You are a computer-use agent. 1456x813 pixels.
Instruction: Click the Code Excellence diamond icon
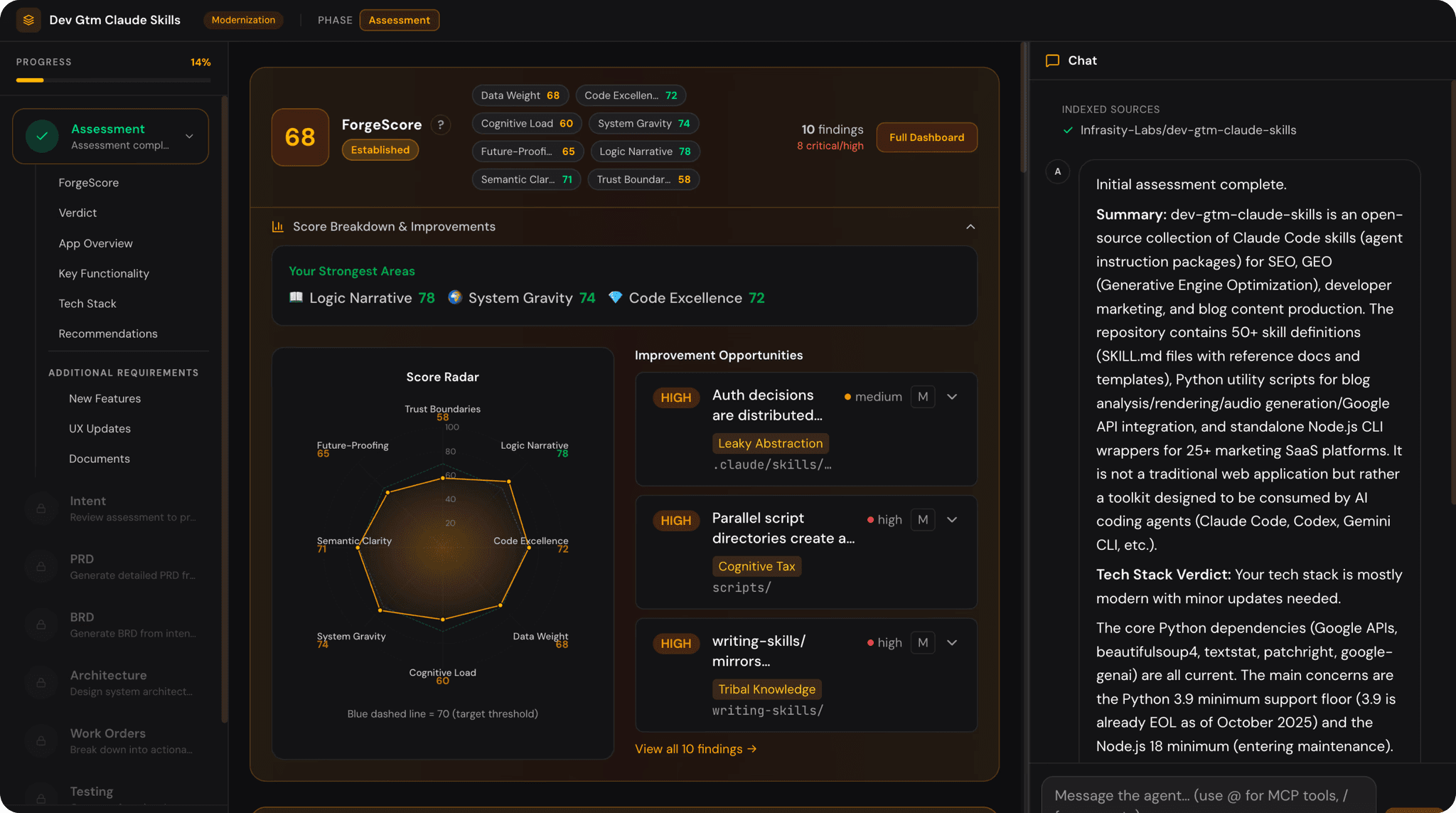pos(616,297)
